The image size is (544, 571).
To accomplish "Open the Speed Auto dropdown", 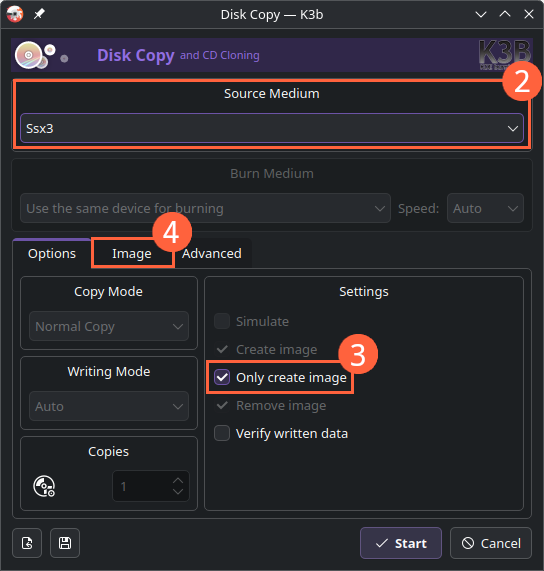I will coord(485,208).
